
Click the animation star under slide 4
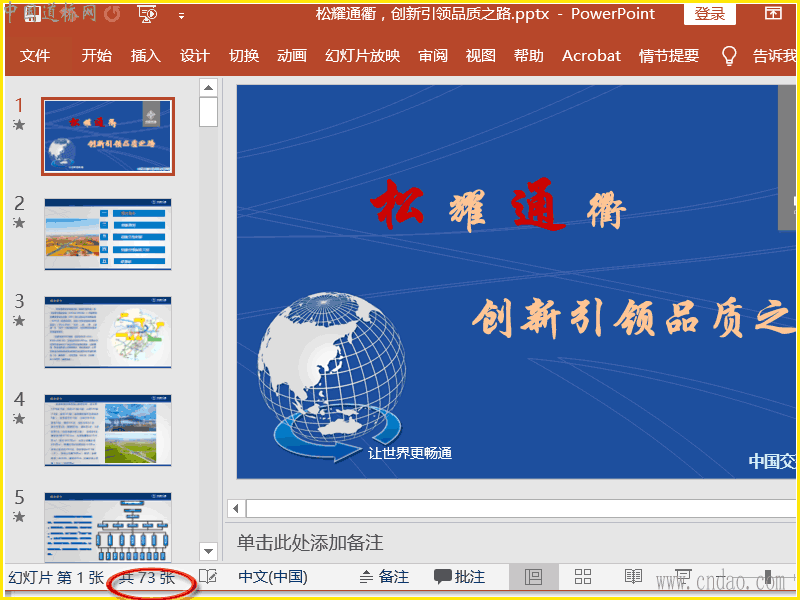[19, 418]
